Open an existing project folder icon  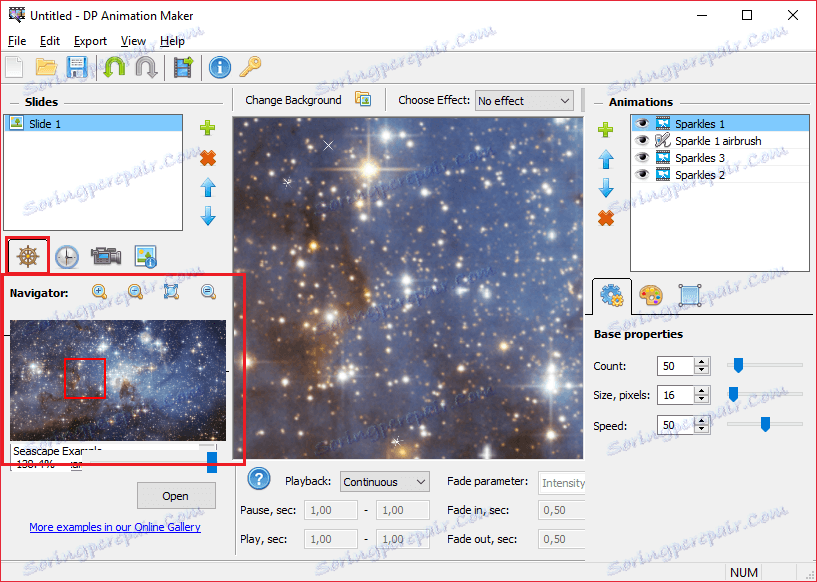pos(46,67)
